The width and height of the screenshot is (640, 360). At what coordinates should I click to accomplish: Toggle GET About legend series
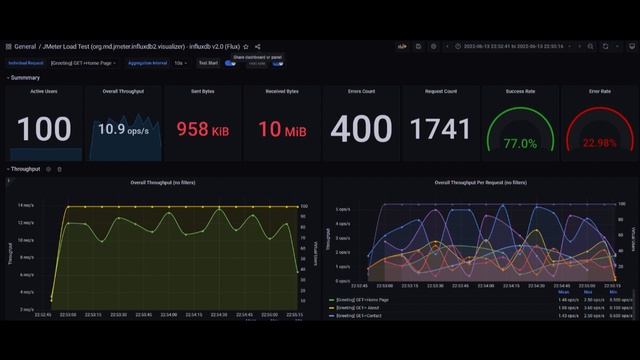pyautogui.click(x=358, y=308)
